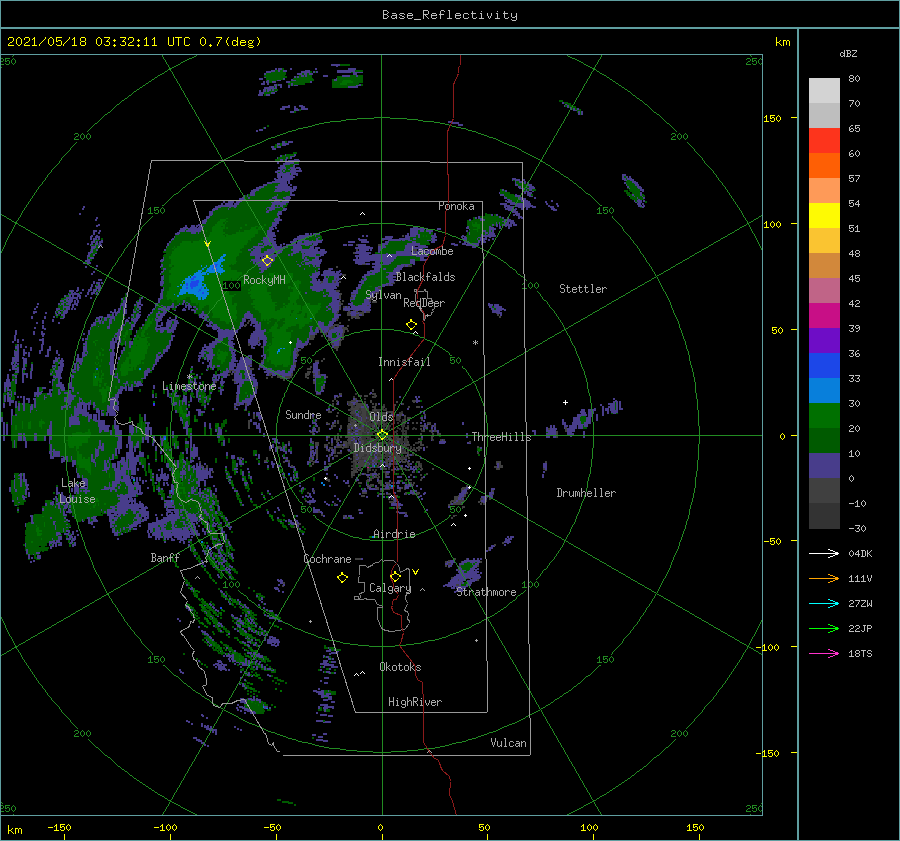Click the RockyMH label

pyautogui.click(x=264, y=280)
